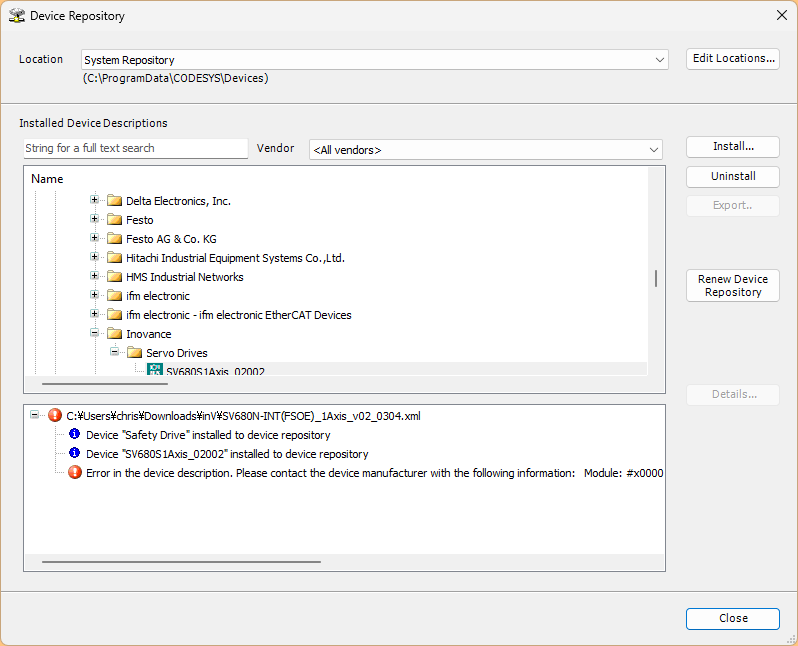The image size is (798, 646).
Task: Click the Inovance folder icon
Action: (115, 333)
